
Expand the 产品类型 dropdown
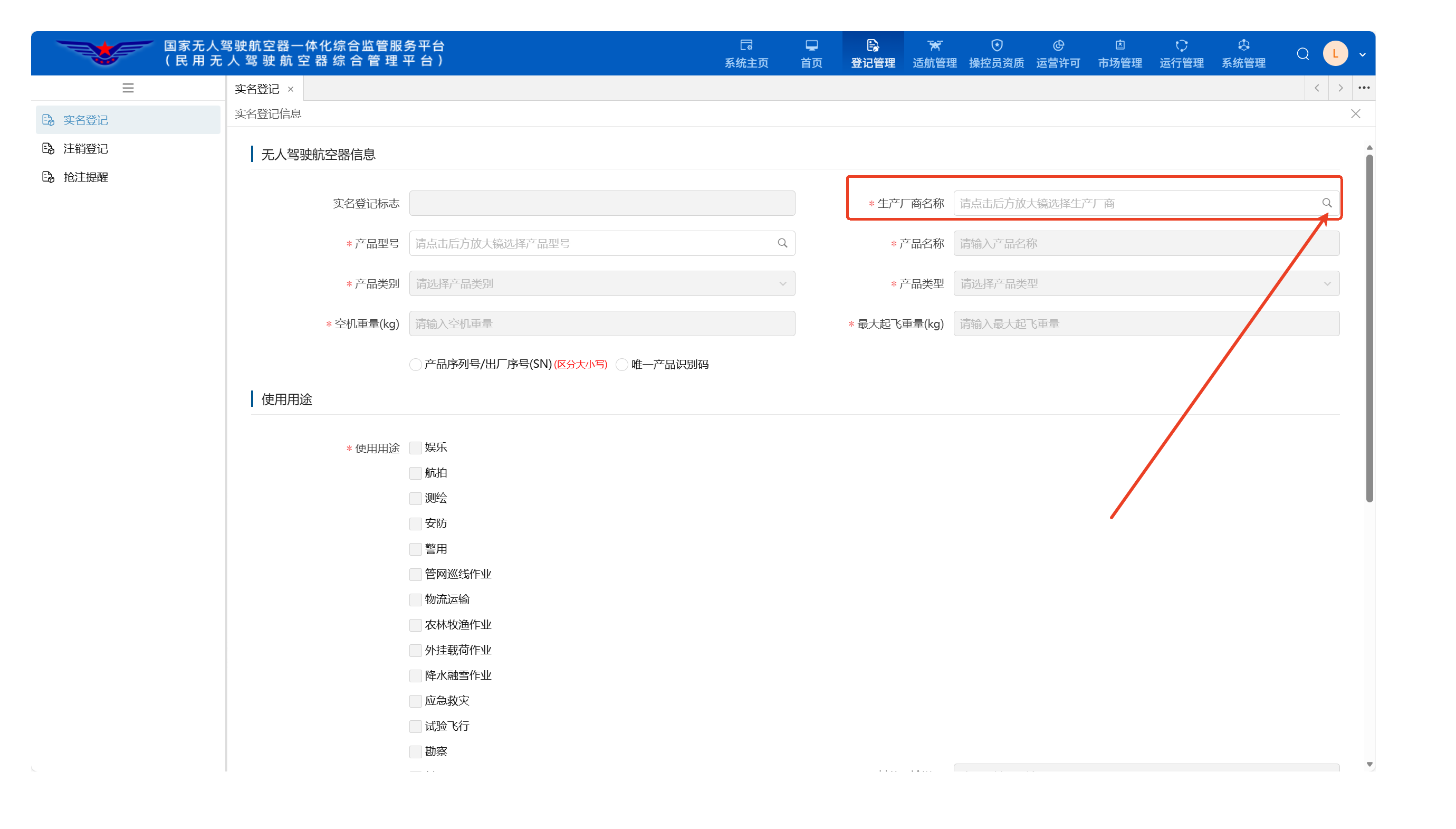[1146, 283]
